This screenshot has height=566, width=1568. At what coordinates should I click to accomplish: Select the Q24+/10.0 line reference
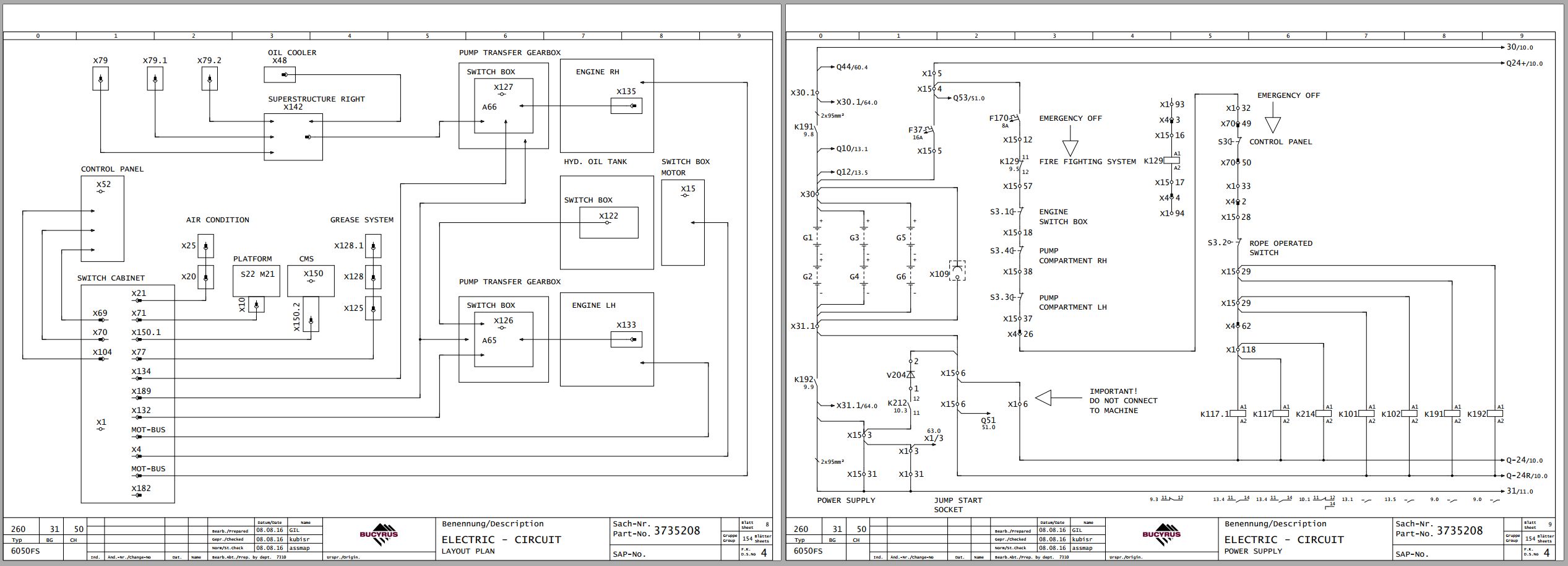[1524, 63]
